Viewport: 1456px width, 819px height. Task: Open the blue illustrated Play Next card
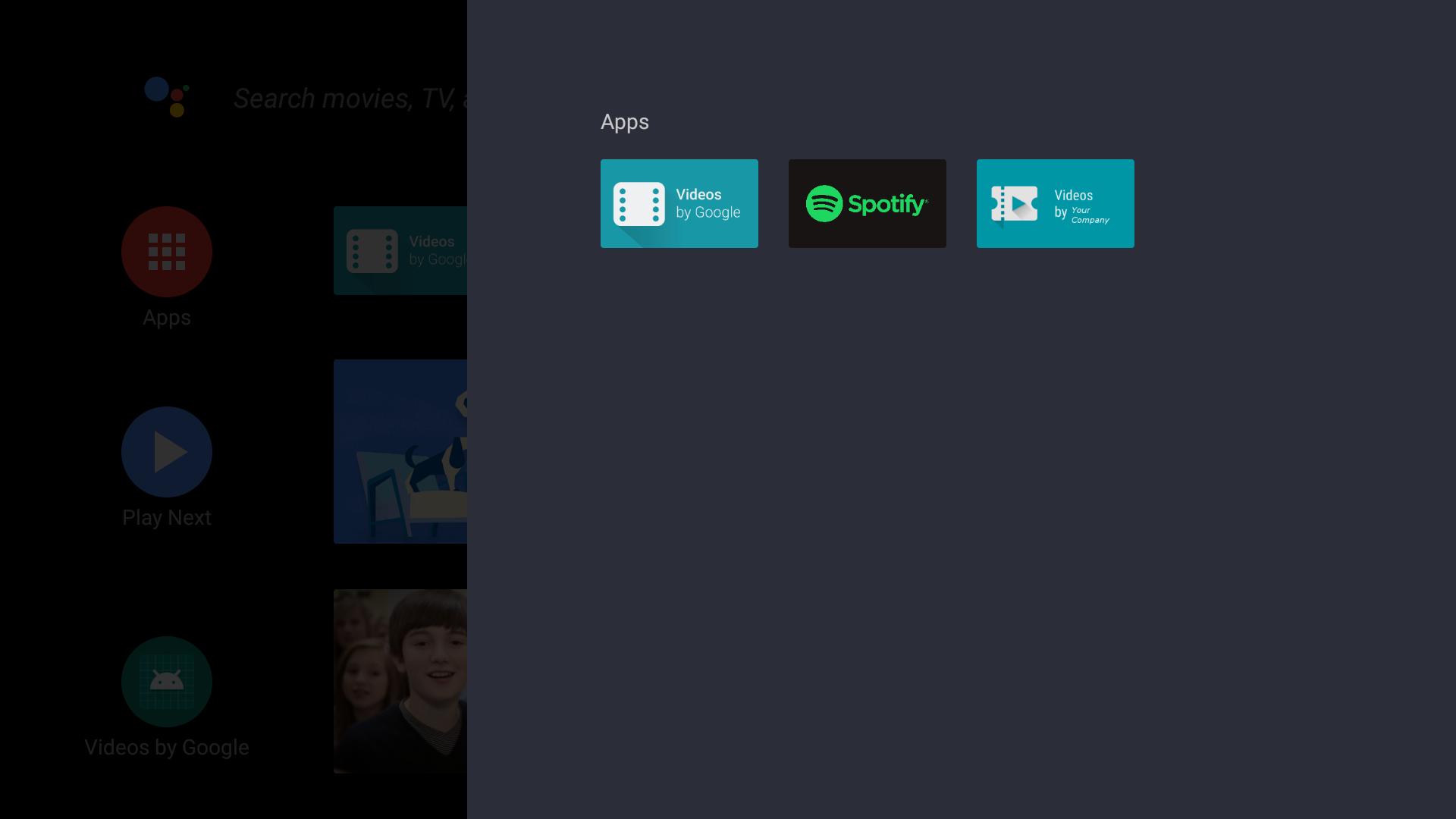(400, 451)
